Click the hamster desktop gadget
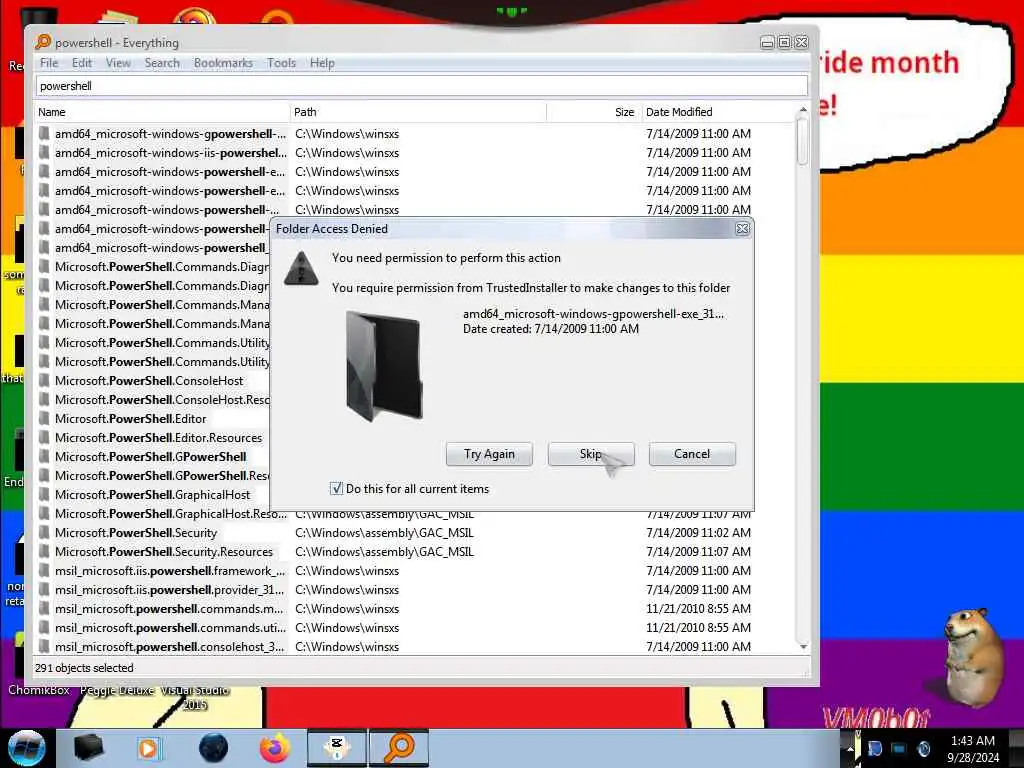 pos(972,658)
